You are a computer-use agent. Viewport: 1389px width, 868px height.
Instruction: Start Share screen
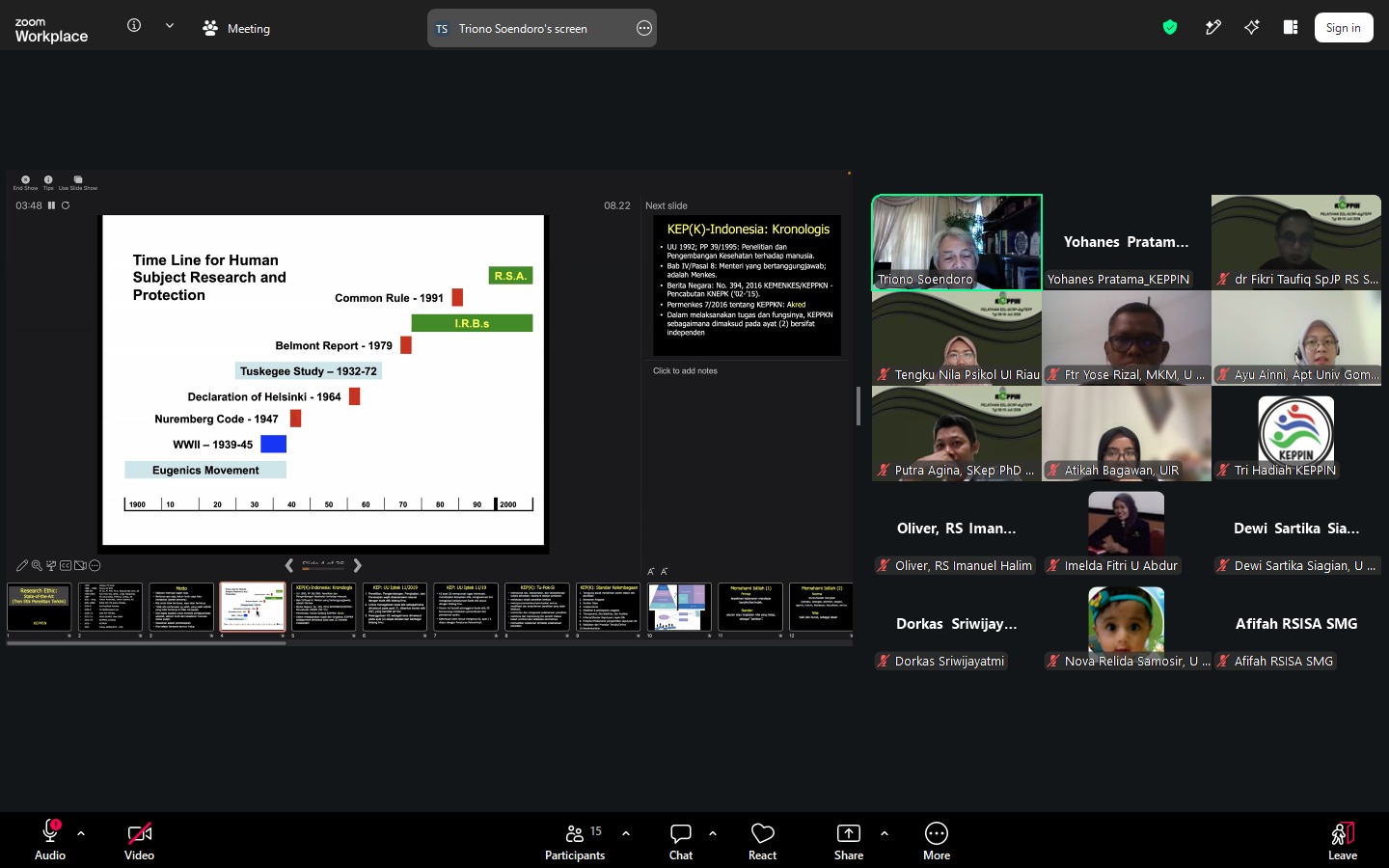coord(849,840)
